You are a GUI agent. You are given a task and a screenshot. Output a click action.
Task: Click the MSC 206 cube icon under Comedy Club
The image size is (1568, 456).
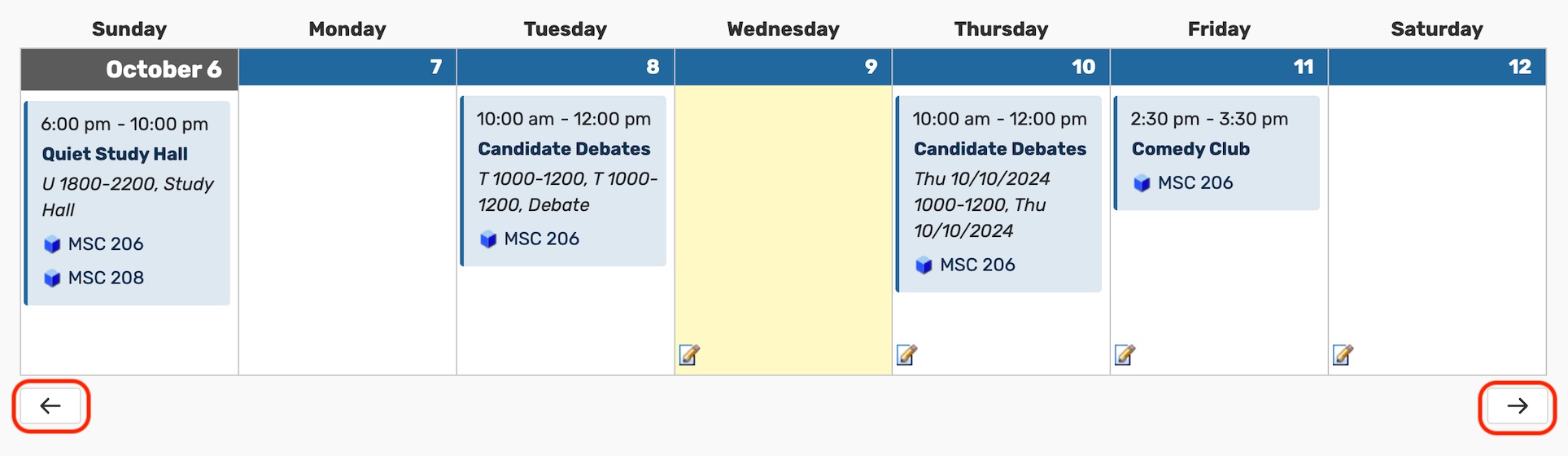[x=1142, y=183]
